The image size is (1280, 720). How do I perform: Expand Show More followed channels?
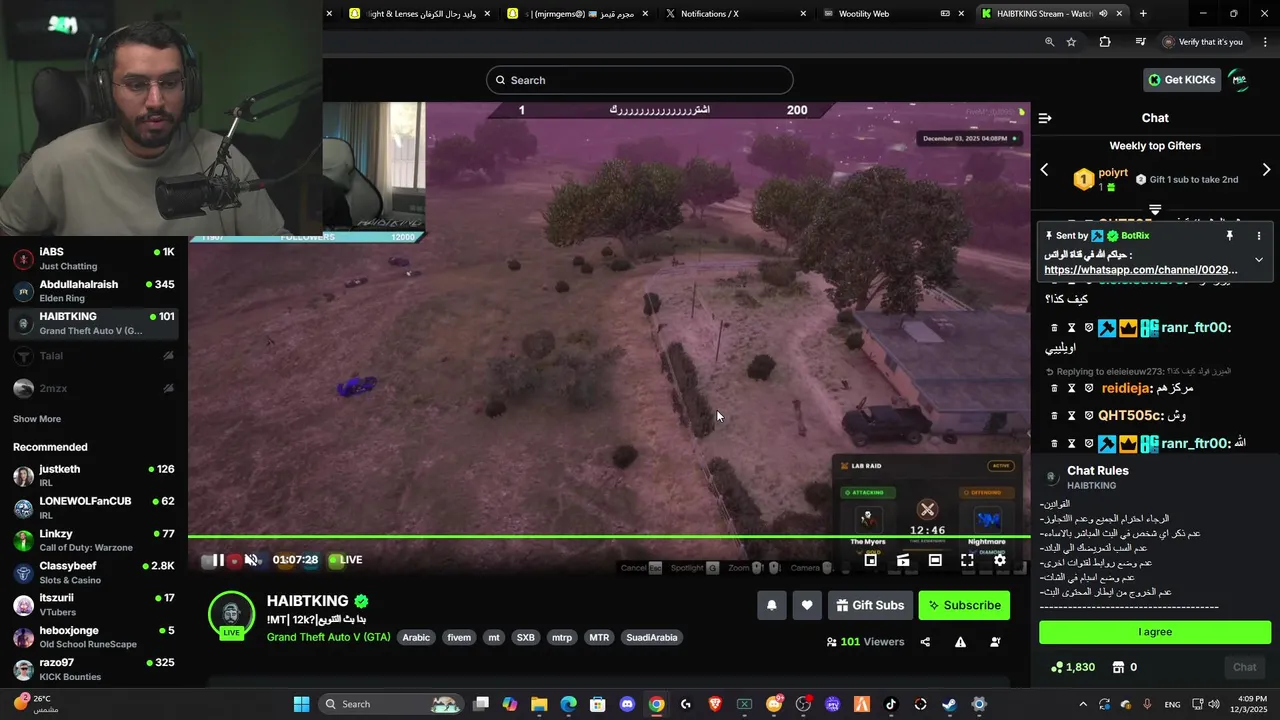[x=37, y=419]
